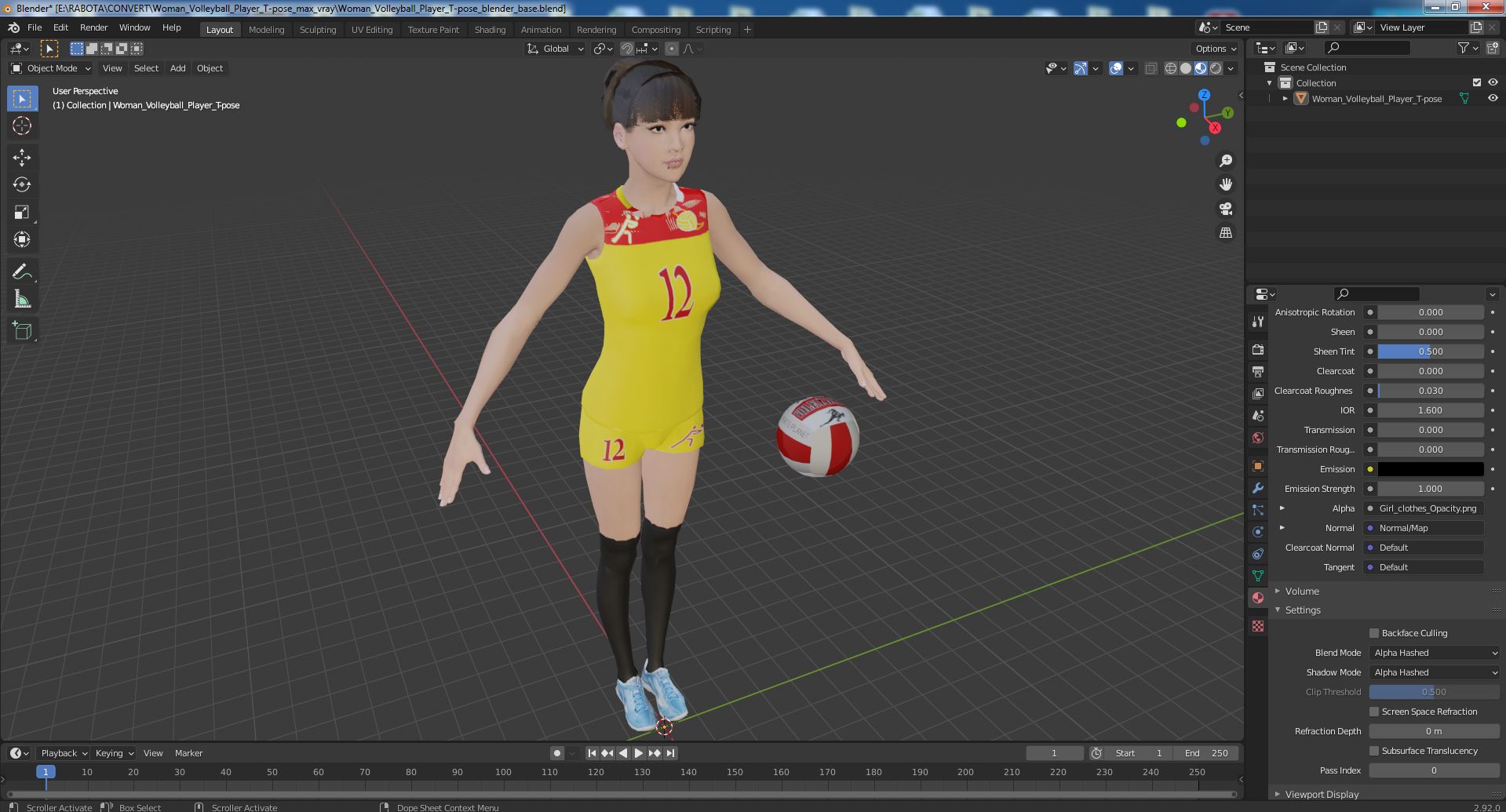The image size is (1506, 812).
Task: Click the pan view hand icon
Action: point(1225,184)
